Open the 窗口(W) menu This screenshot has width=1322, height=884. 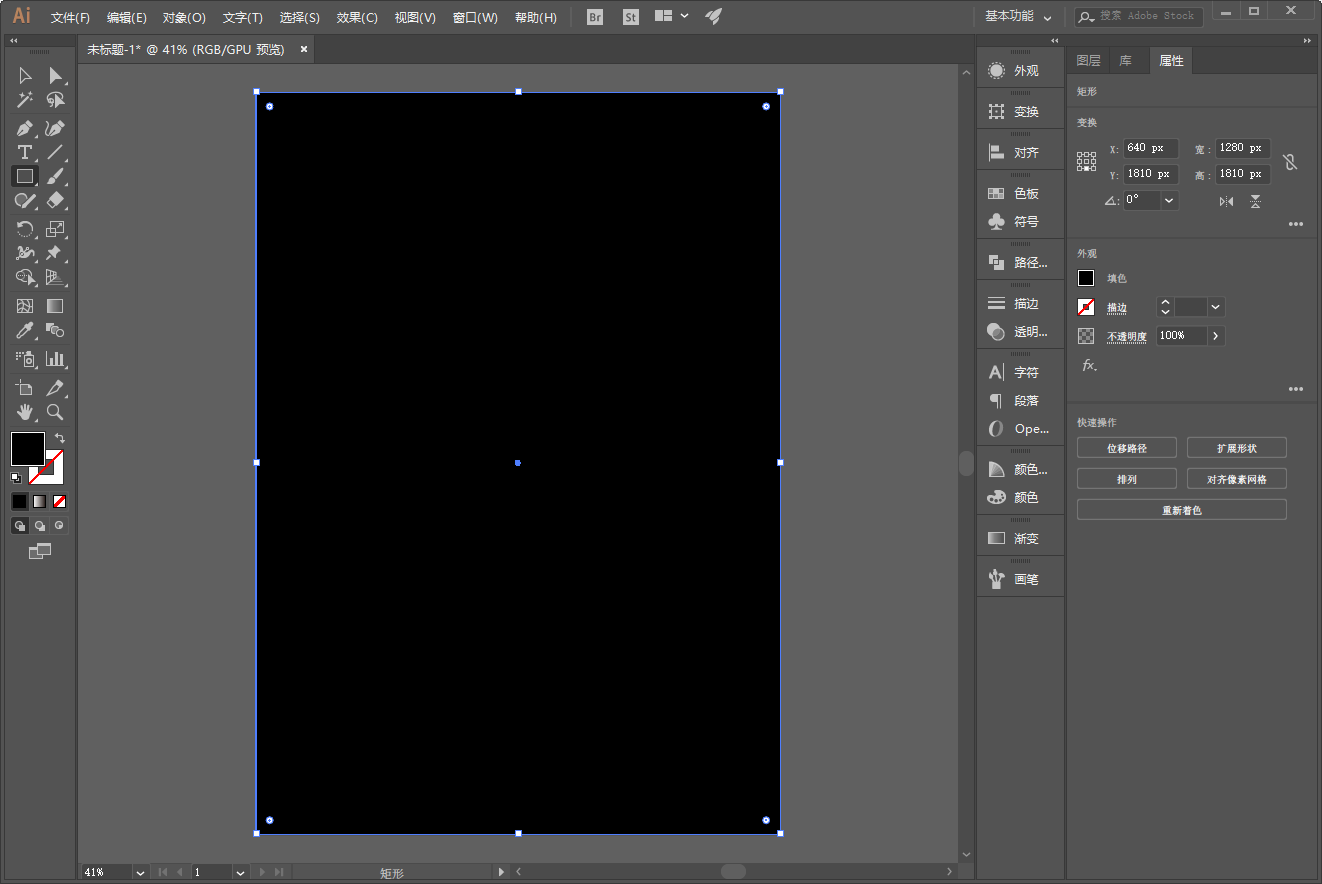[475, 18]
